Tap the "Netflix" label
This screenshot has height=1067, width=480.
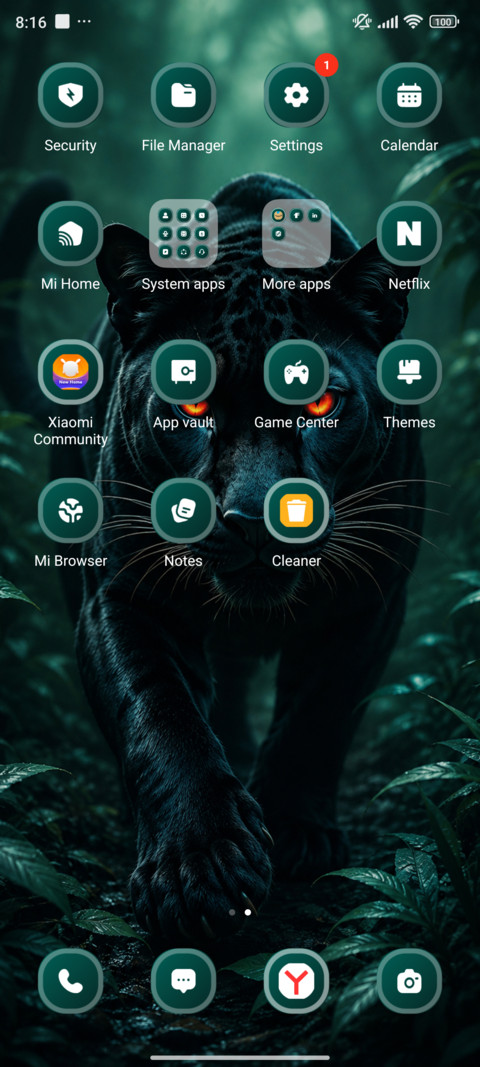click(409, 284)
